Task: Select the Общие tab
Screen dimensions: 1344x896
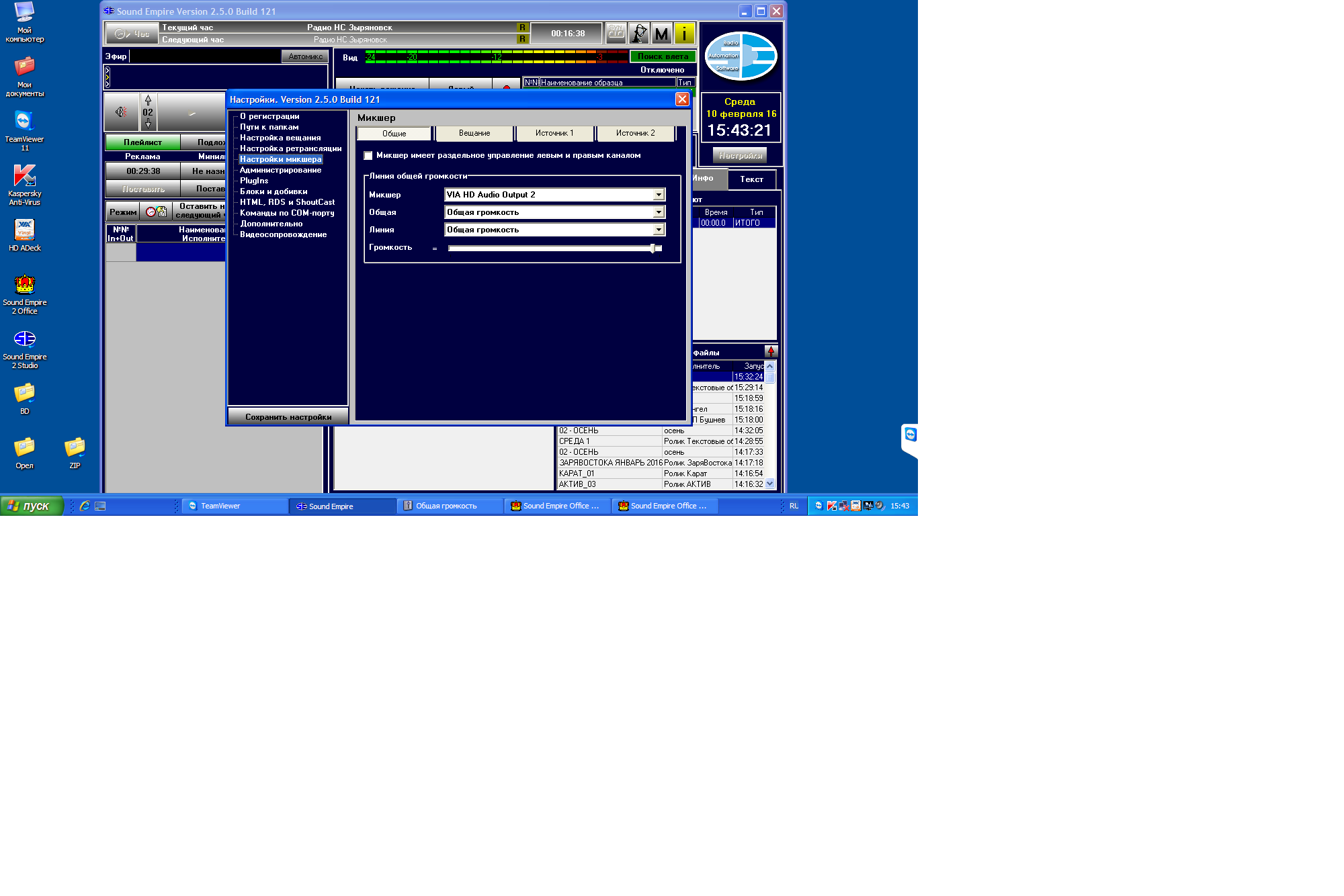Action: pyautogui.click(x=394, y=134)
